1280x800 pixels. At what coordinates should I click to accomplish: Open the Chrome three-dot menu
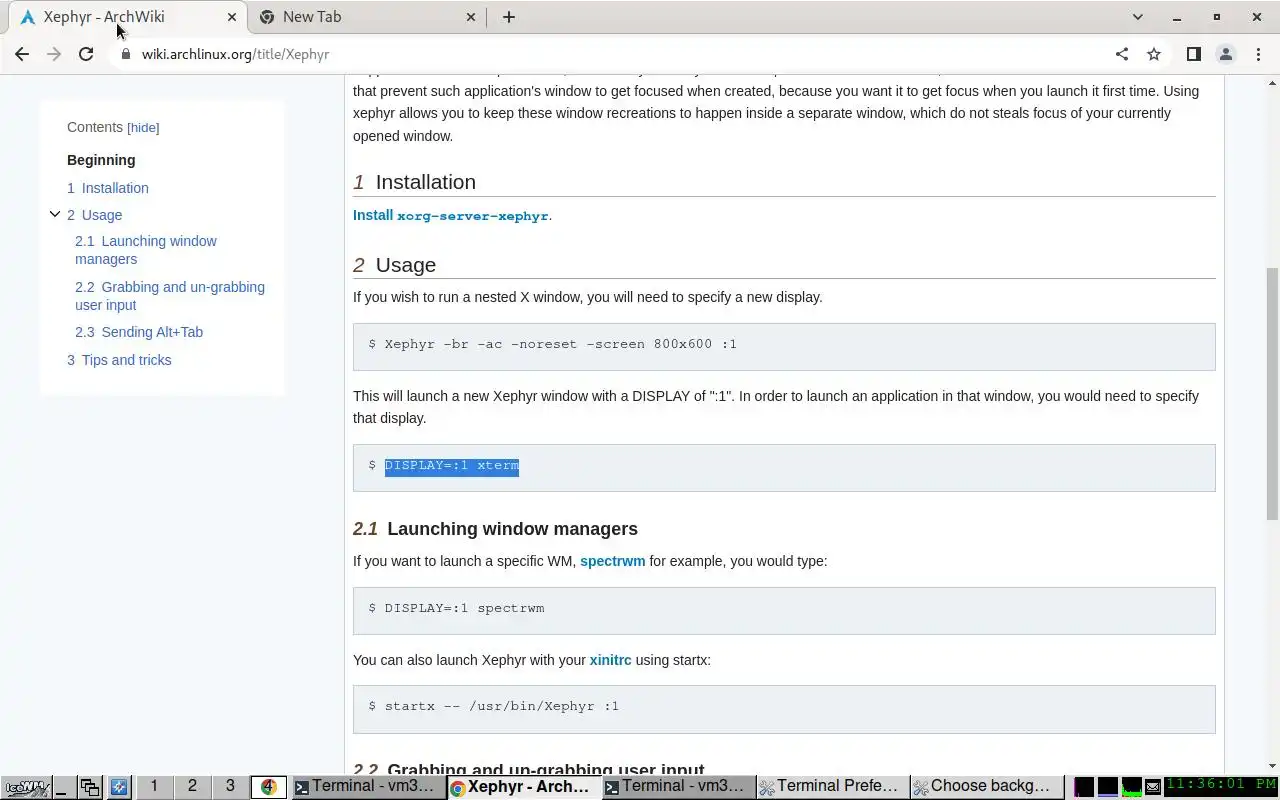pyautogui.click(x=1258, y=54)
